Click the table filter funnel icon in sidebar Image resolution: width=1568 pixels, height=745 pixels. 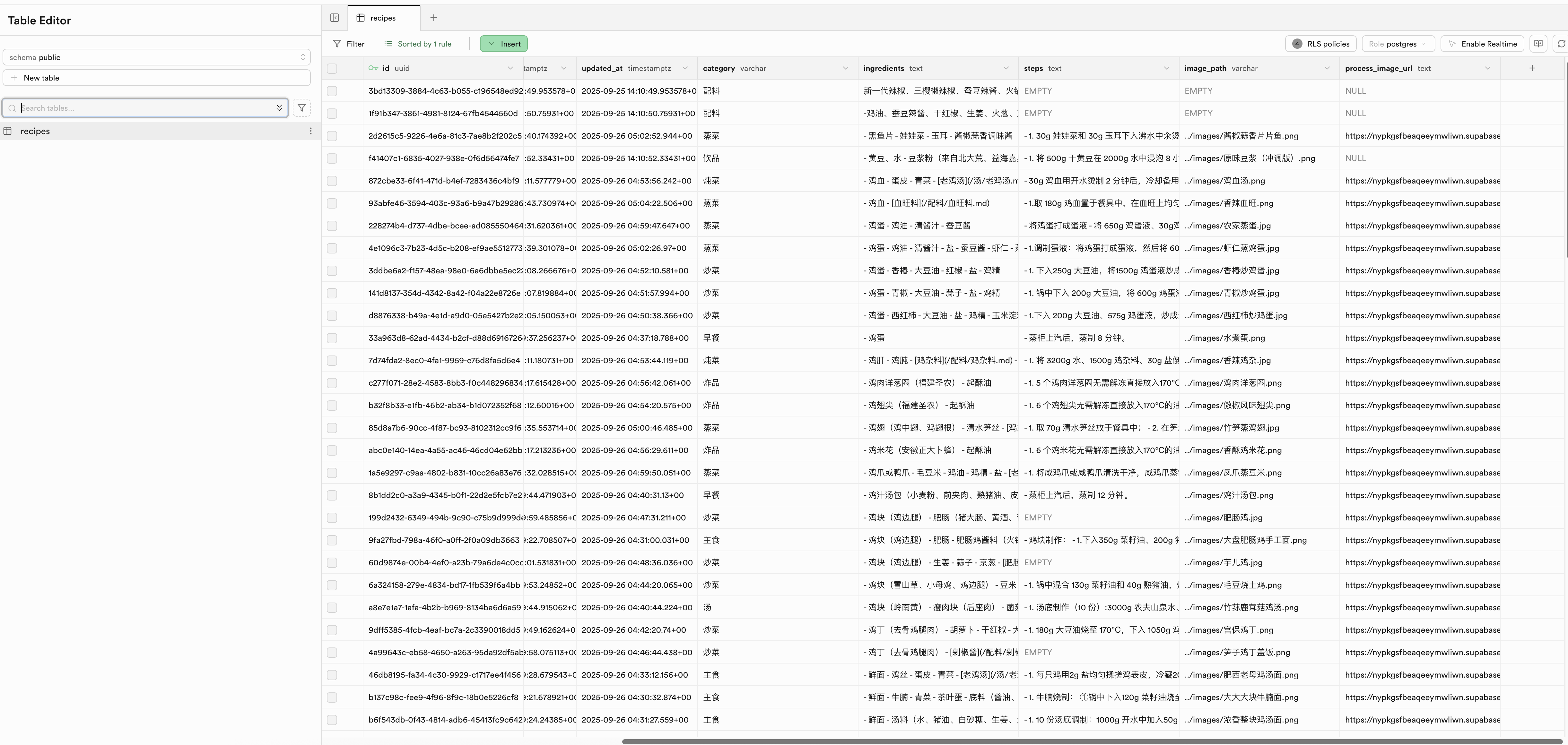tap(301, 108)
